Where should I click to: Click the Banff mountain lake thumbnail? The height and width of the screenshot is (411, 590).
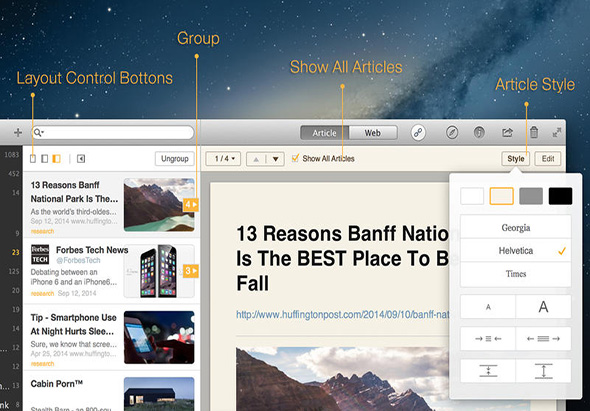tap(159, 205)
